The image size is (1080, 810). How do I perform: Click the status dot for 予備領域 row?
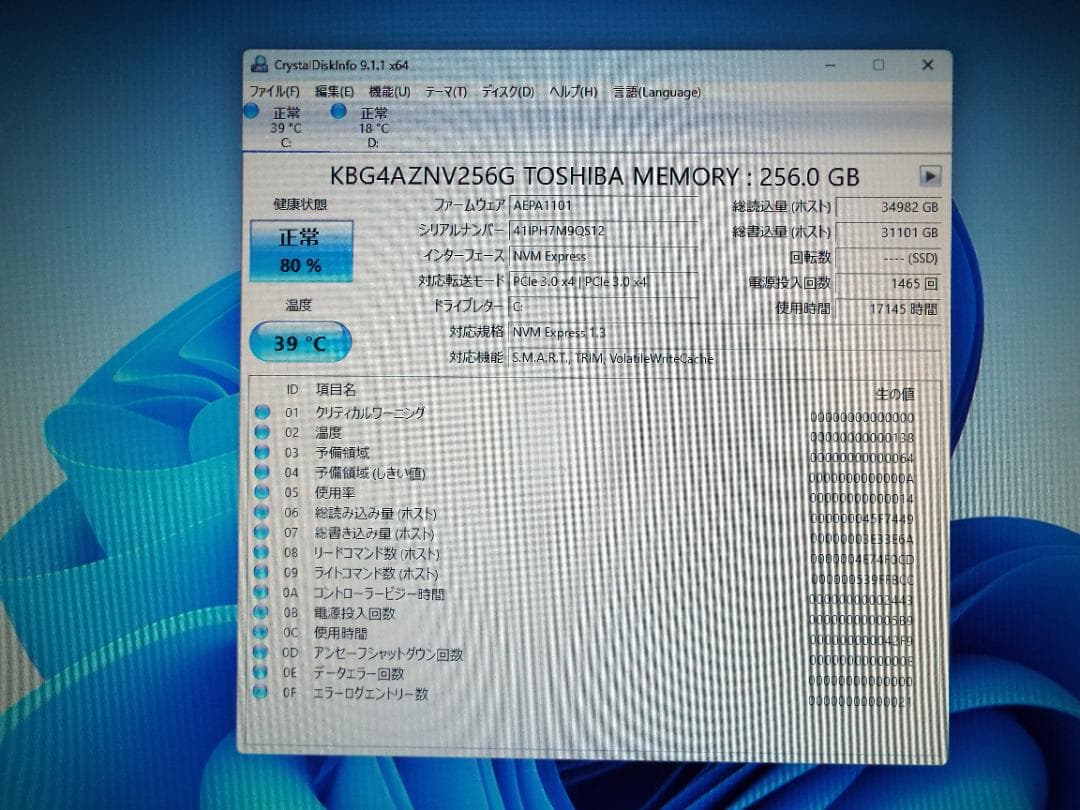pyautogui.click(x=263, y=452)
